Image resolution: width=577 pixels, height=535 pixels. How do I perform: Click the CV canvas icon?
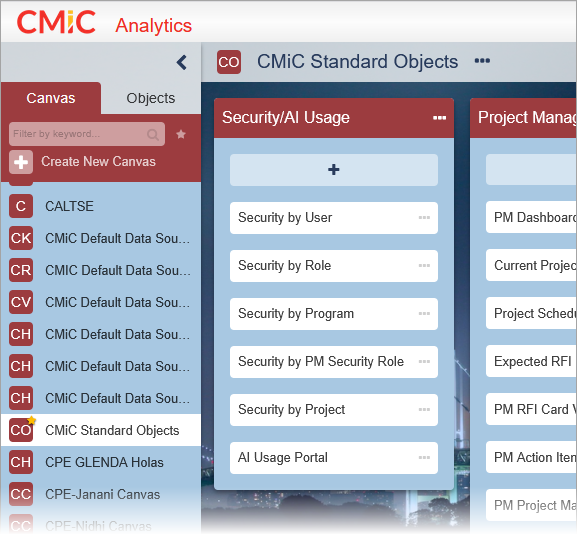click(21, 302)
